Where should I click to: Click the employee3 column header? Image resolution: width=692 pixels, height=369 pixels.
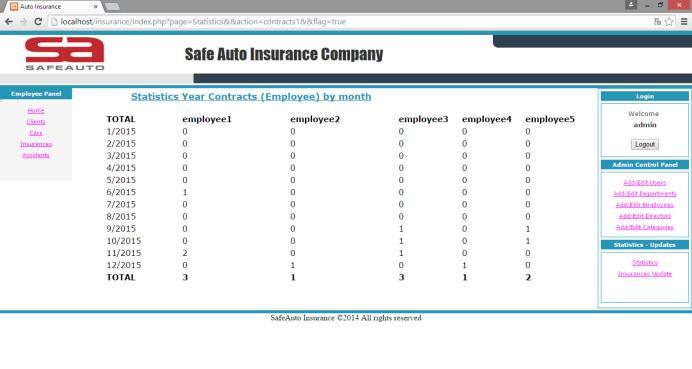(x=423, y=119)
